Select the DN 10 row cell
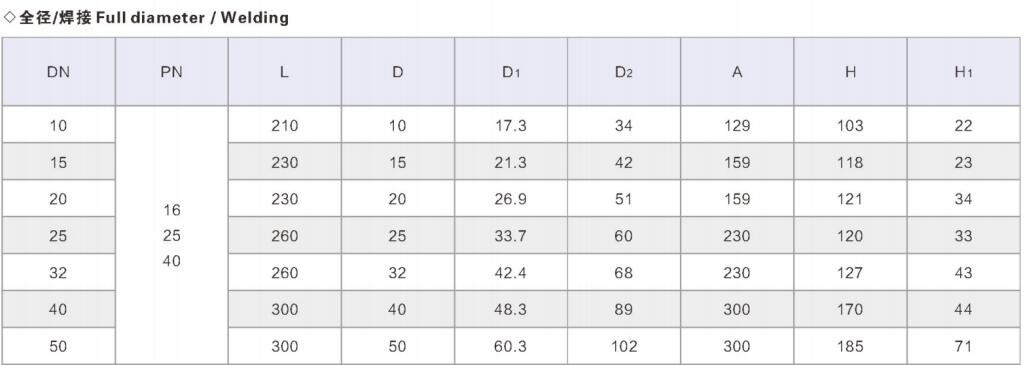This screenshot has width=1024, height=365. click(58, 125)
